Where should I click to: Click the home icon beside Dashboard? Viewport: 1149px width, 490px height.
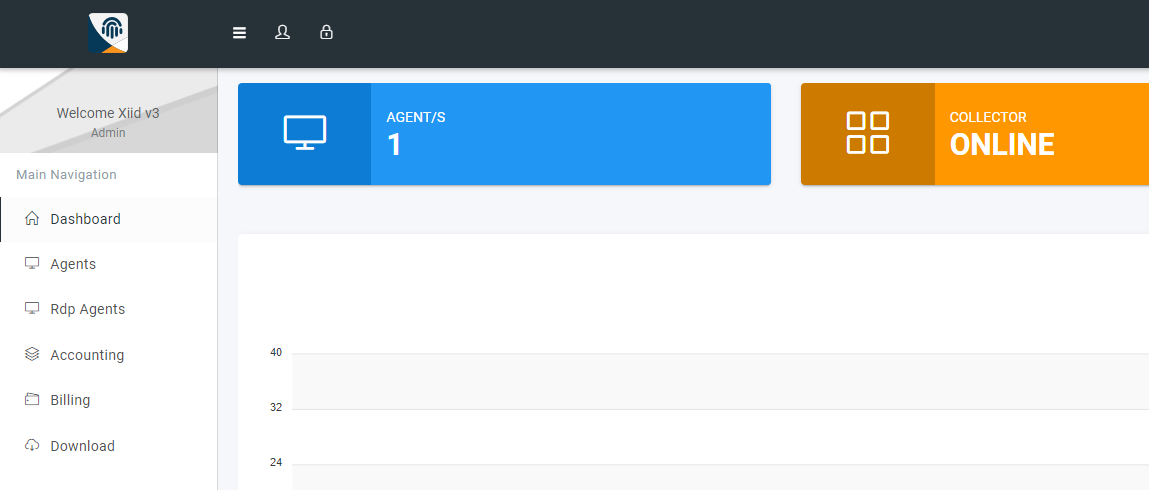pos(32,219)
